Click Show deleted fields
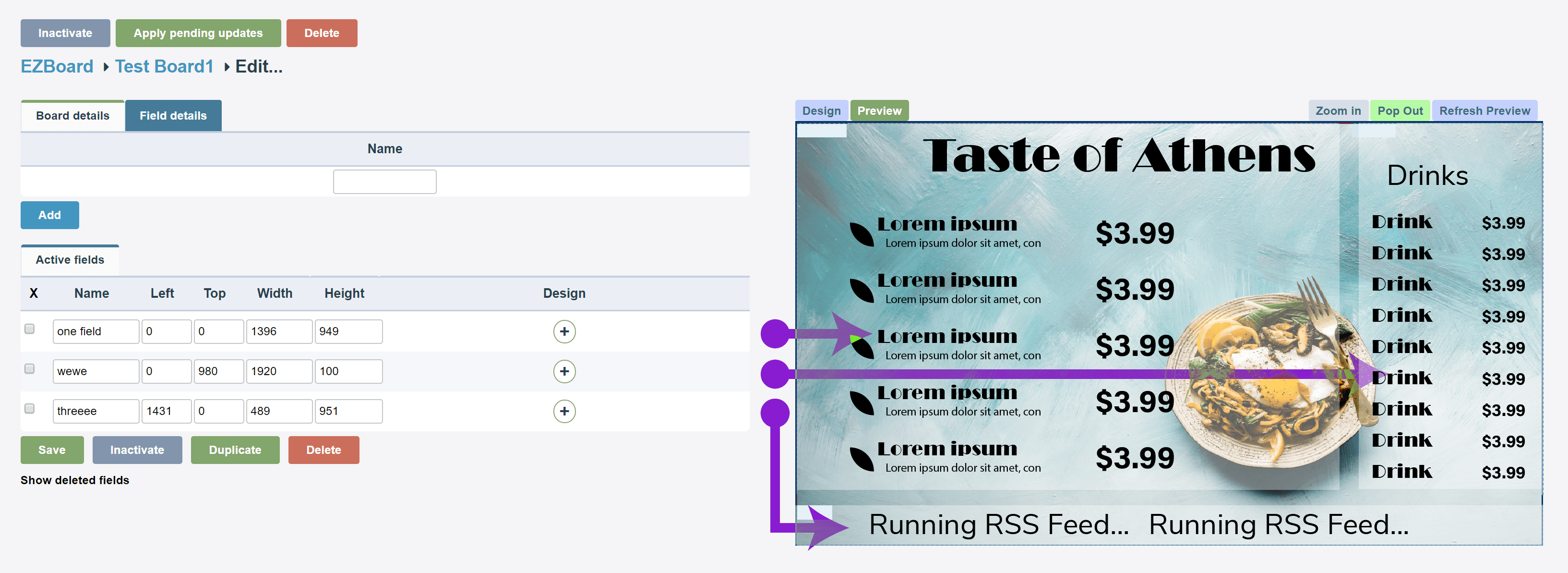 [x=75, y=480]
